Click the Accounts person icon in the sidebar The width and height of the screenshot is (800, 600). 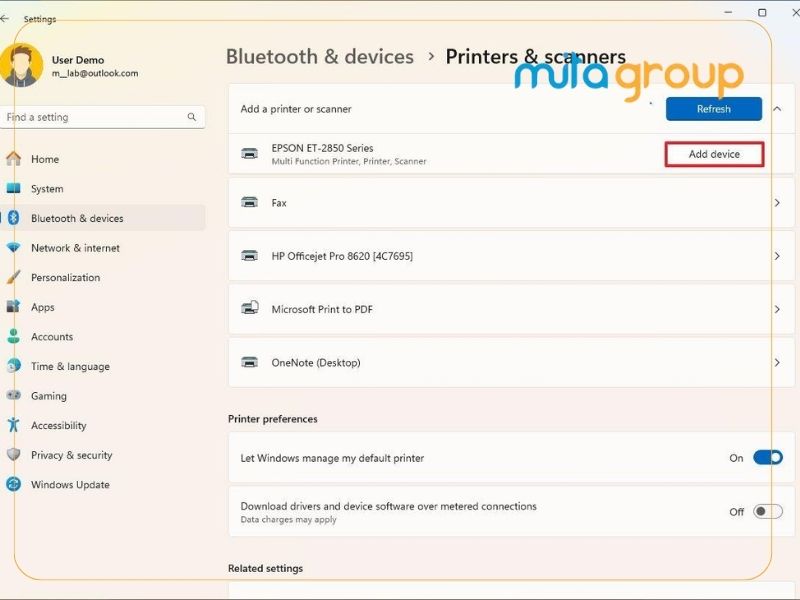(x=14, y=336)
